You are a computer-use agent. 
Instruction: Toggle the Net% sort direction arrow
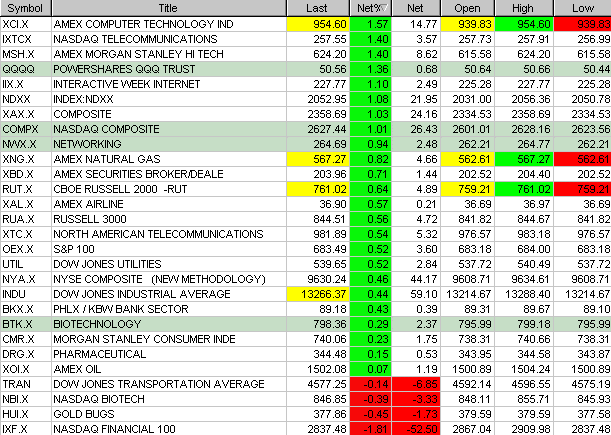click(x=384, y=7)
